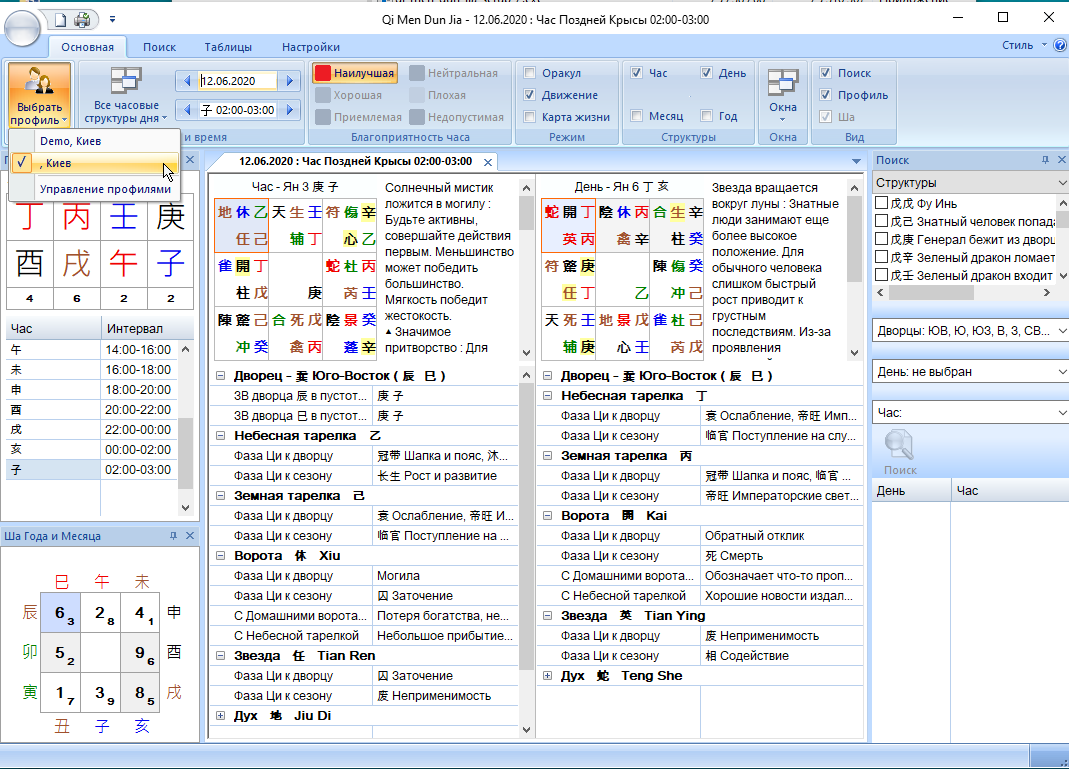The image size is (1069, 769).
Task: Uncheck the Час structure checkbox
Action: click(x=637, y=73)
